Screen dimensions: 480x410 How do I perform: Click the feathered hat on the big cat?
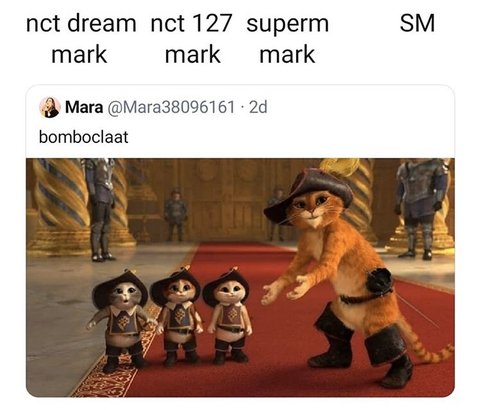[x=310, y=192]
